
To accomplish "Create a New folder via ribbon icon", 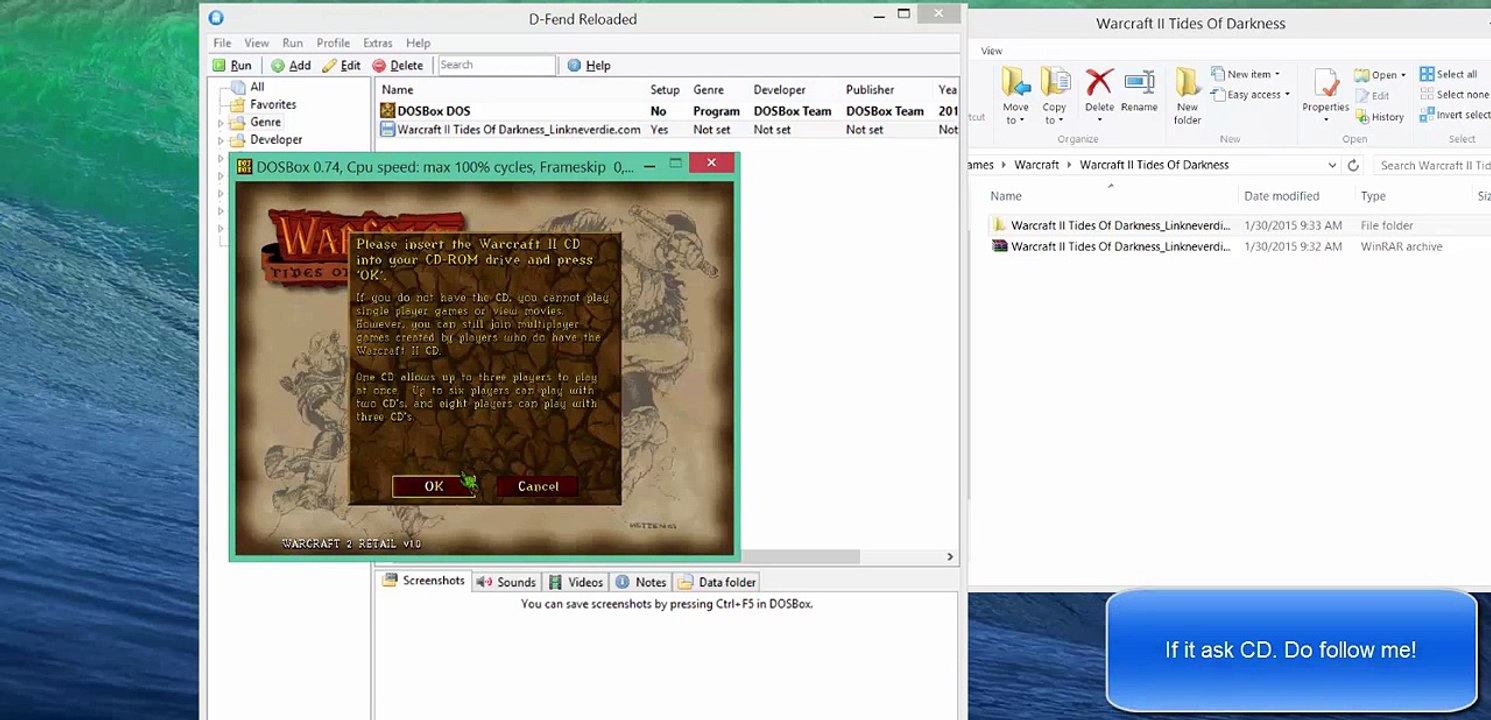I will pos(1187,95).
